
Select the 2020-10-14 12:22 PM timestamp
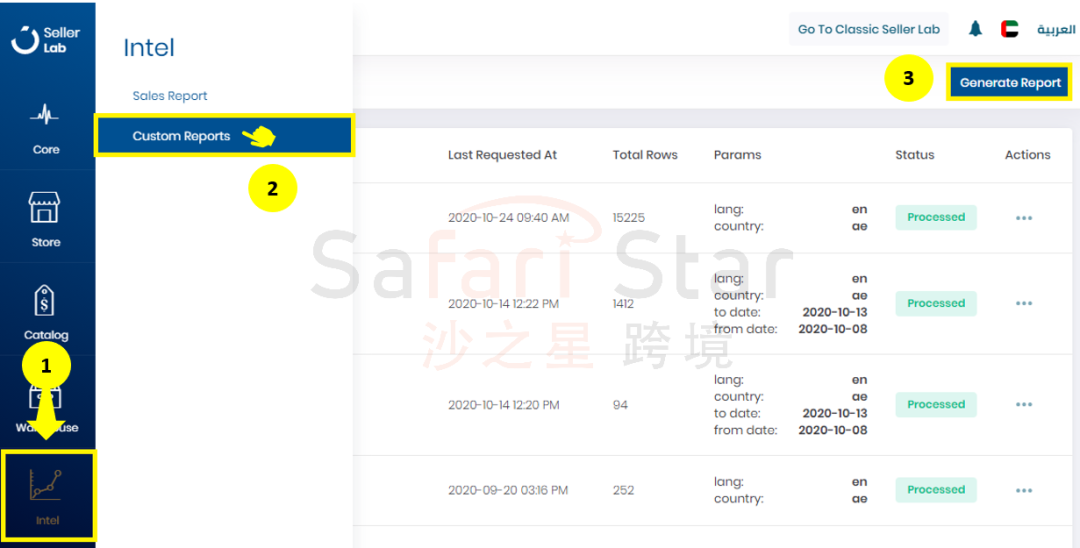point(503,304)
